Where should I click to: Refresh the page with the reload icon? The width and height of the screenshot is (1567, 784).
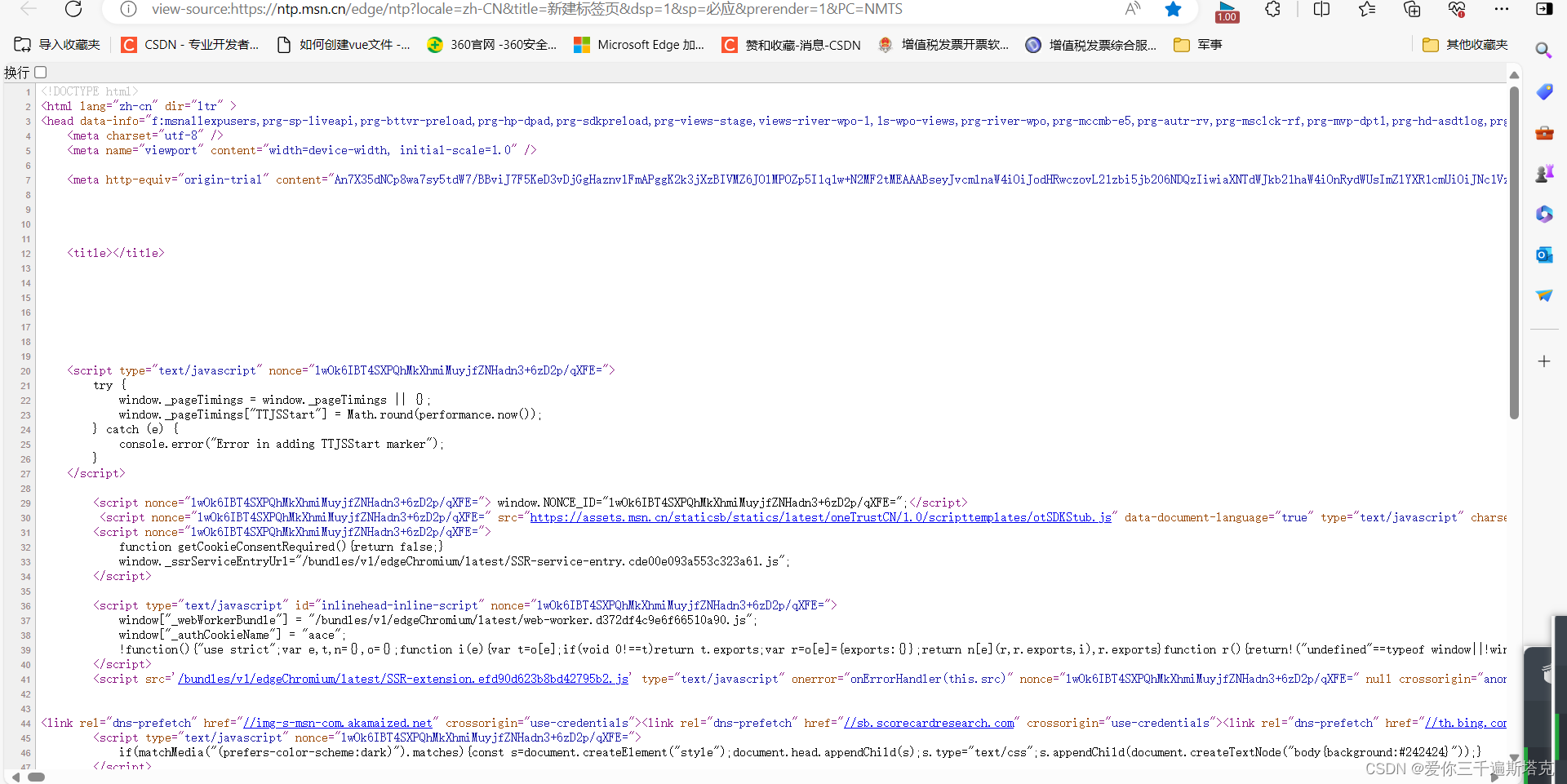click(x=73, y=9)
